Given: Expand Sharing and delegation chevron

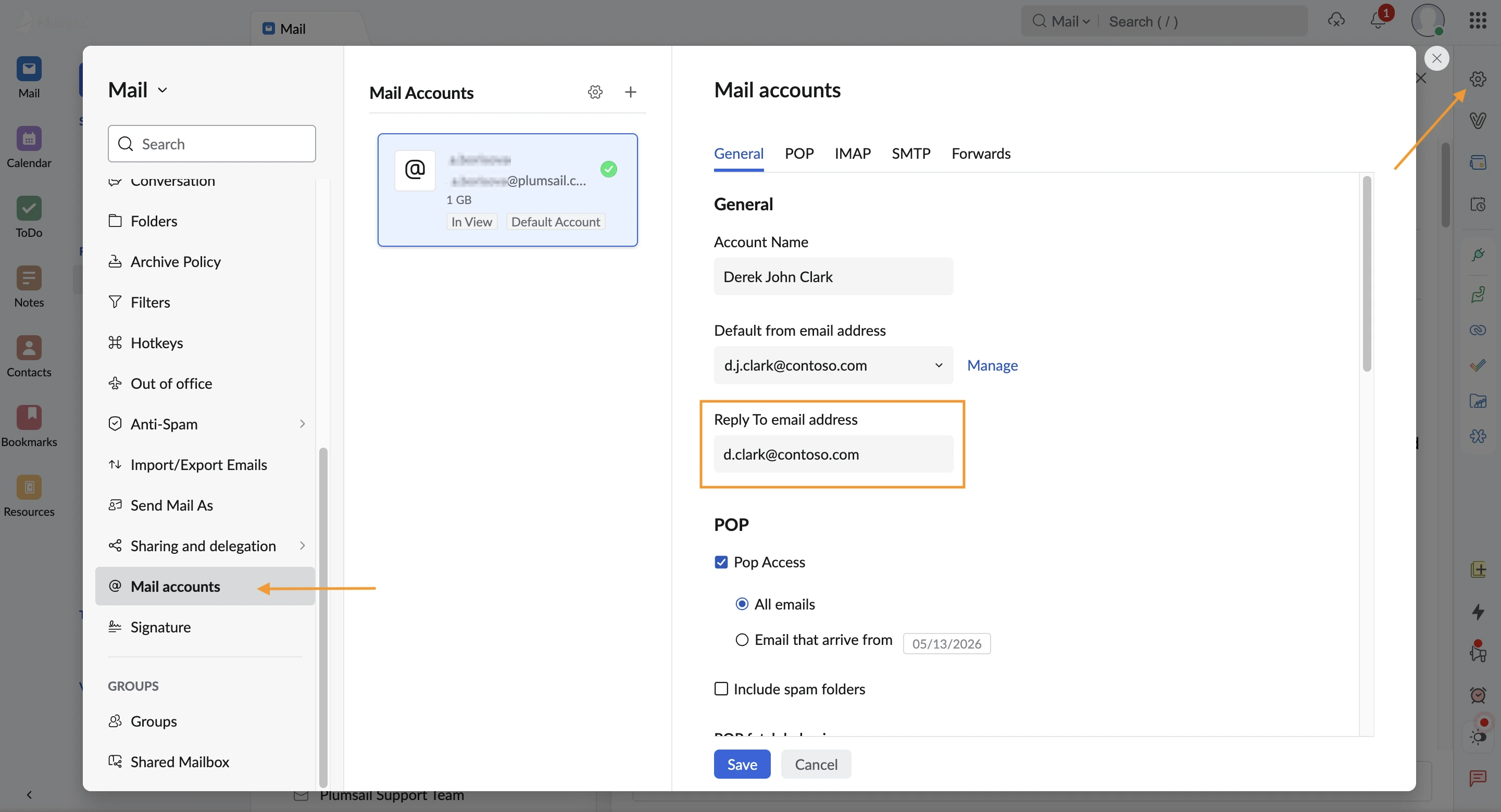Looking at the screenshot, I should 302,546.
